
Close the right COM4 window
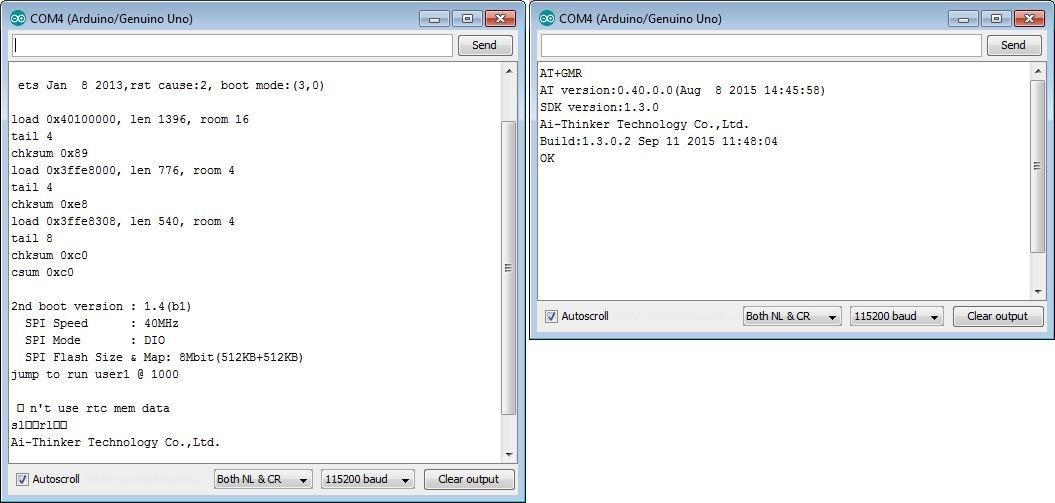1029,19
